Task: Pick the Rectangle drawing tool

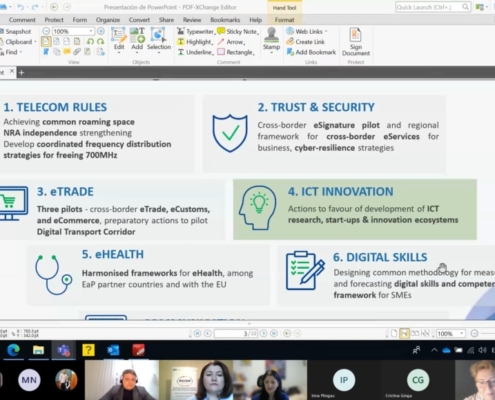Action: 236,52
